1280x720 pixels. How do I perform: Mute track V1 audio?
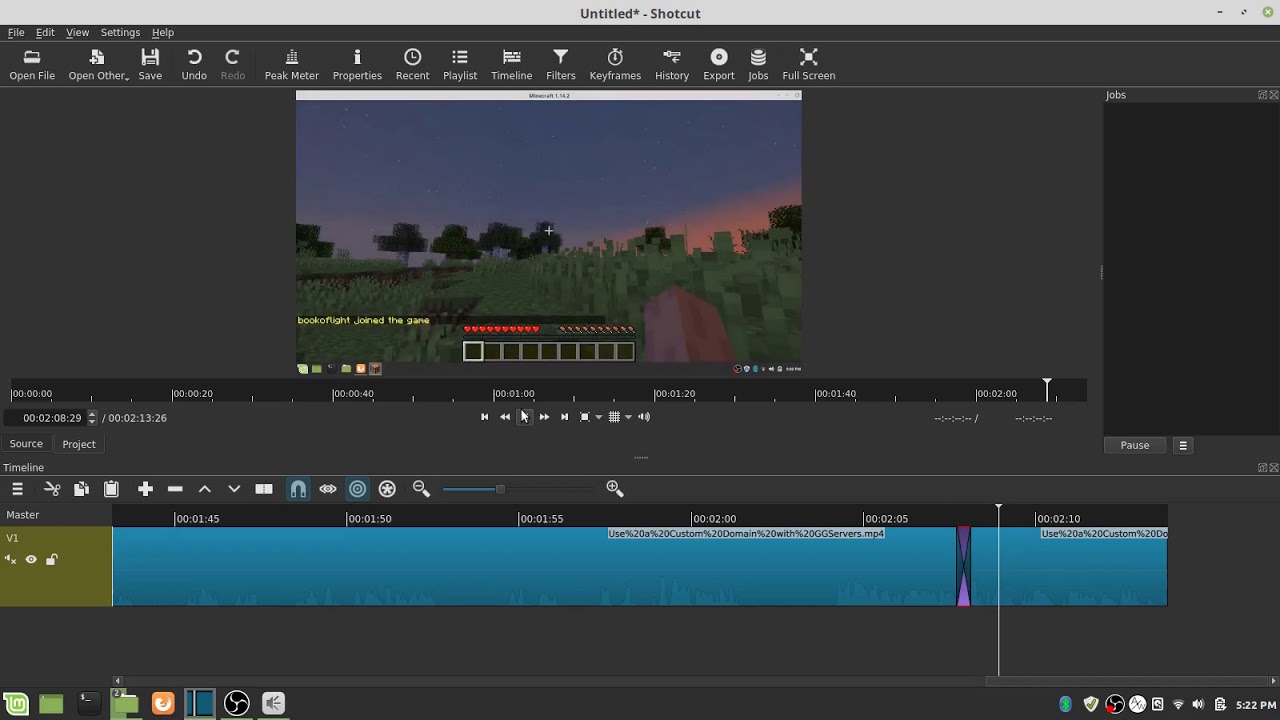[x=11, y=560]
